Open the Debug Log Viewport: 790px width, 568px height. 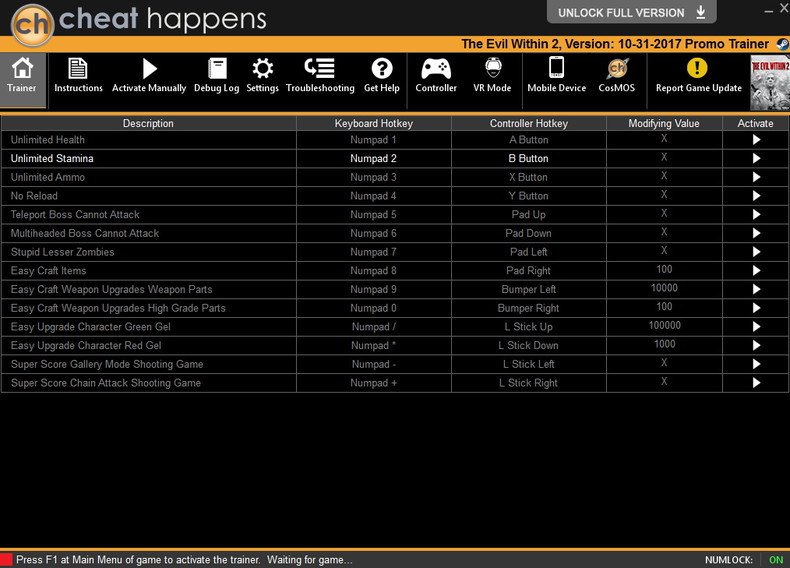pyautogui.click(x=217, y=76)
